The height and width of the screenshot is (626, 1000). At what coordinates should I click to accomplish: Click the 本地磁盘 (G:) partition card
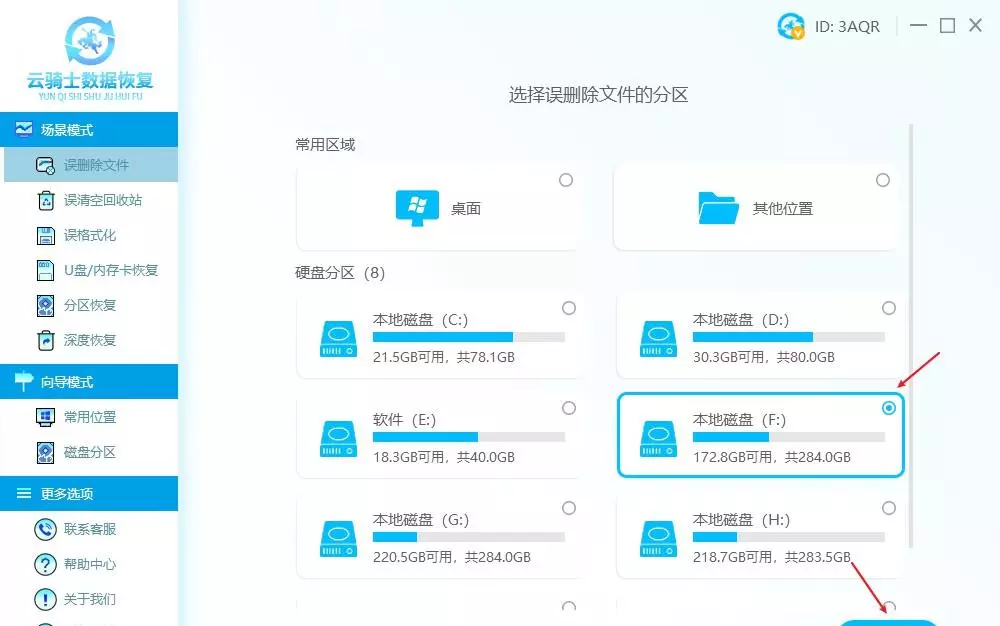click(x=439, y=538)
